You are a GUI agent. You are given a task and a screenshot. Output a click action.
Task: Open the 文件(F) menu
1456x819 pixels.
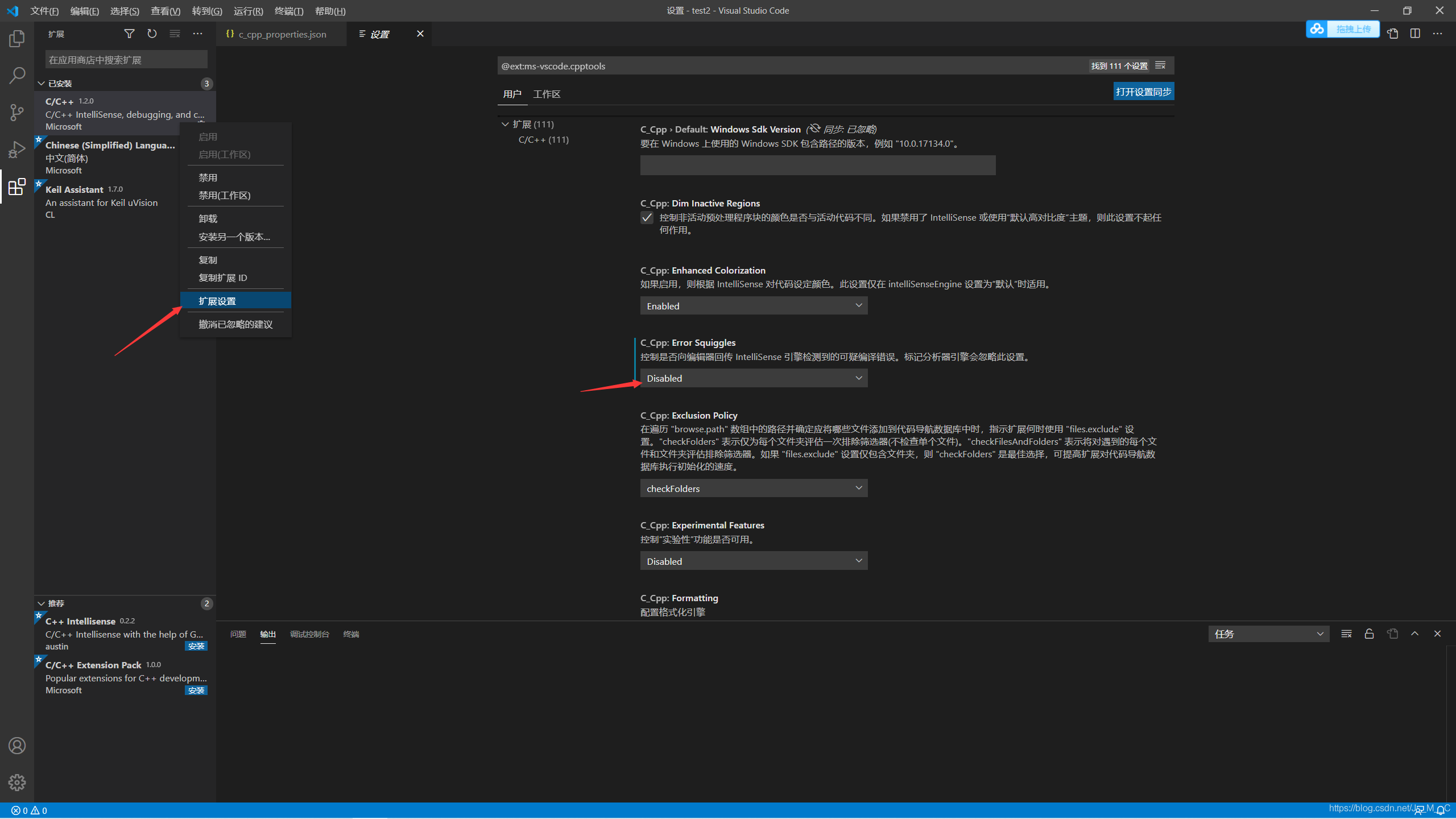44,11
